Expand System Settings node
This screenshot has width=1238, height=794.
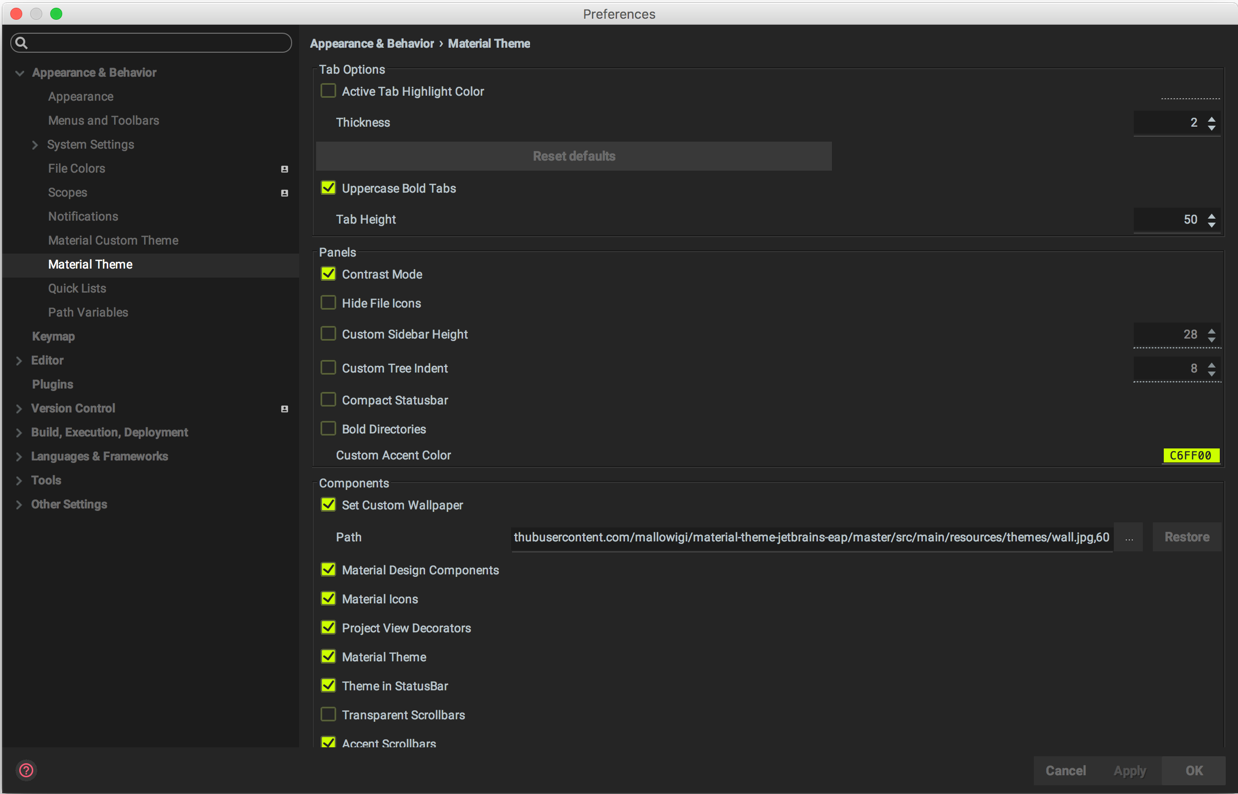coord(35,145)
